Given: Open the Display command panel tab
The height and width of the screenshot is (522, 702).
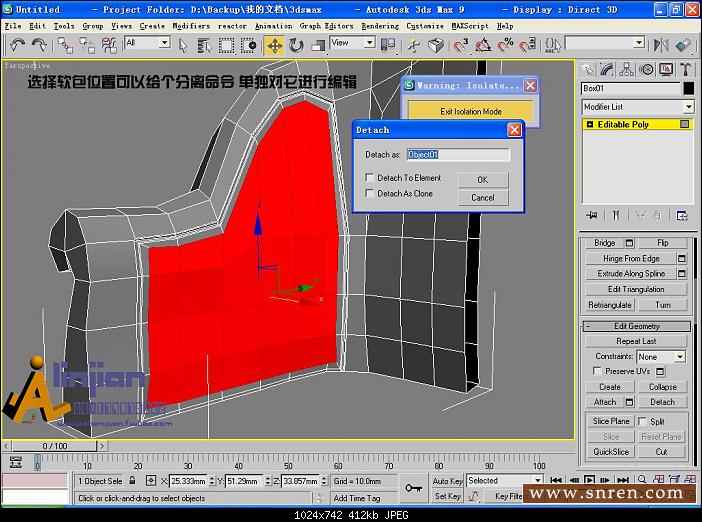Looking at the screenshot, I should point(666,69).
